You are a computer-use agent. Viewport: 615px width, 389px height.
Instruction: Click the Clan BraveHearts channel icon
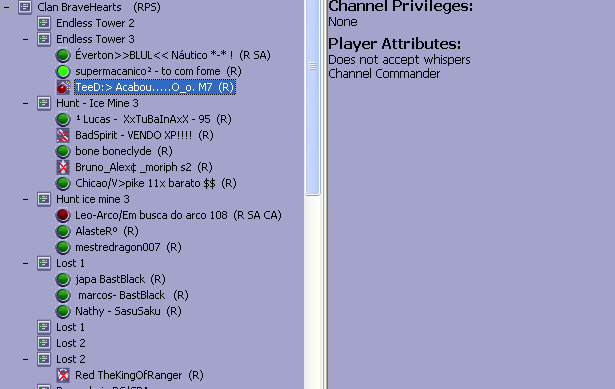tap(25, 7)
